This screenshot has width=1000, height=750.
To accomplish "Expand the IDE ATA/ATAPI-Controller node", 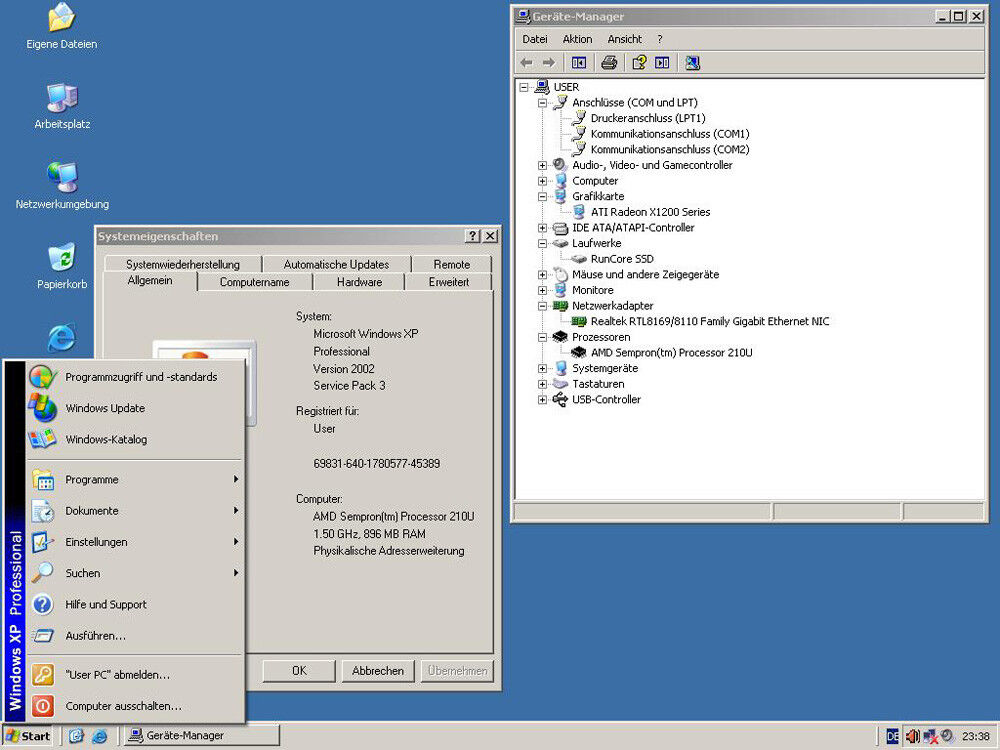I will [542, 228].
